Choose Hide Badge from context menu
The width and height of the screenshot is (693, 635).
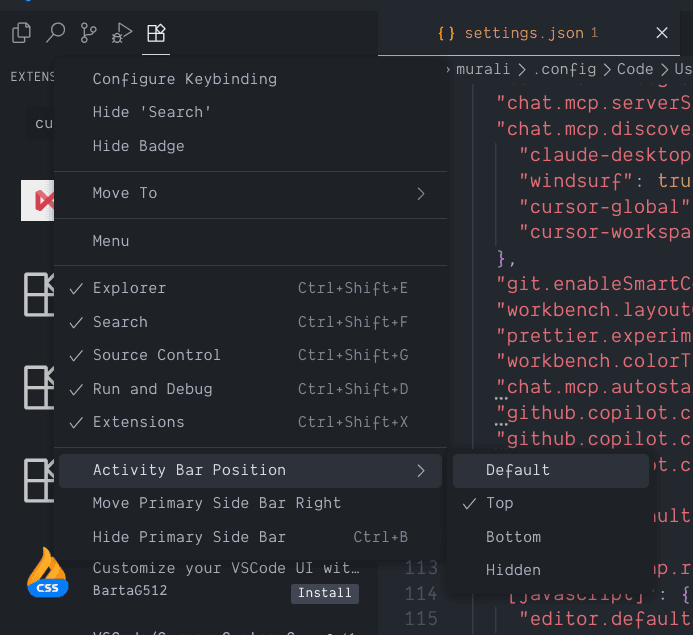click(x=138, y=146)
